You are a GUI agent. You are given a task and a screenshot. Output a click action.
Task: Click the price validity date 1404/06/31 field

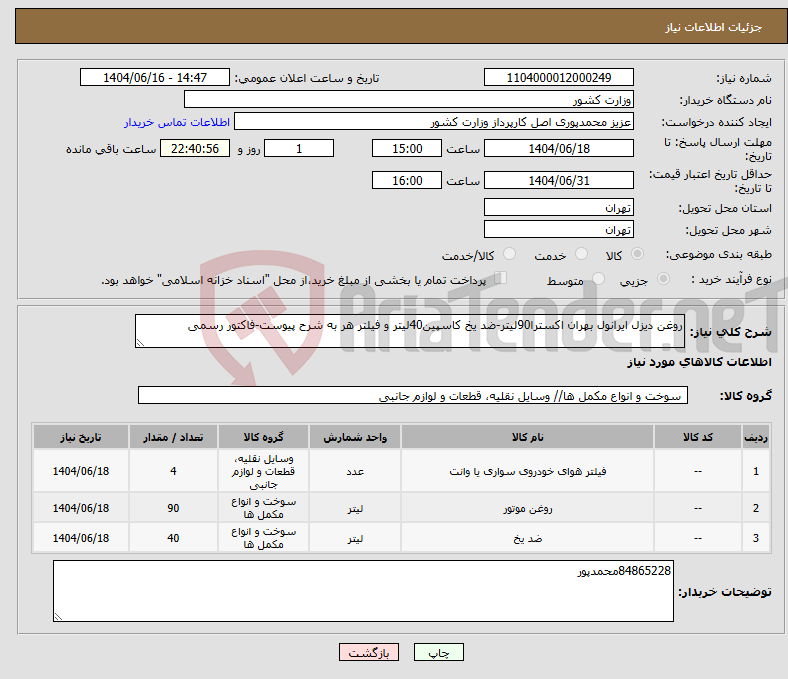tap(558, 181)
